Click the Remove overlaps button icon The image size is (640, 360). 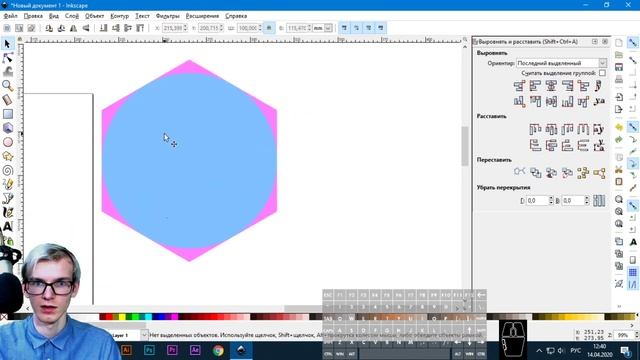599,200
